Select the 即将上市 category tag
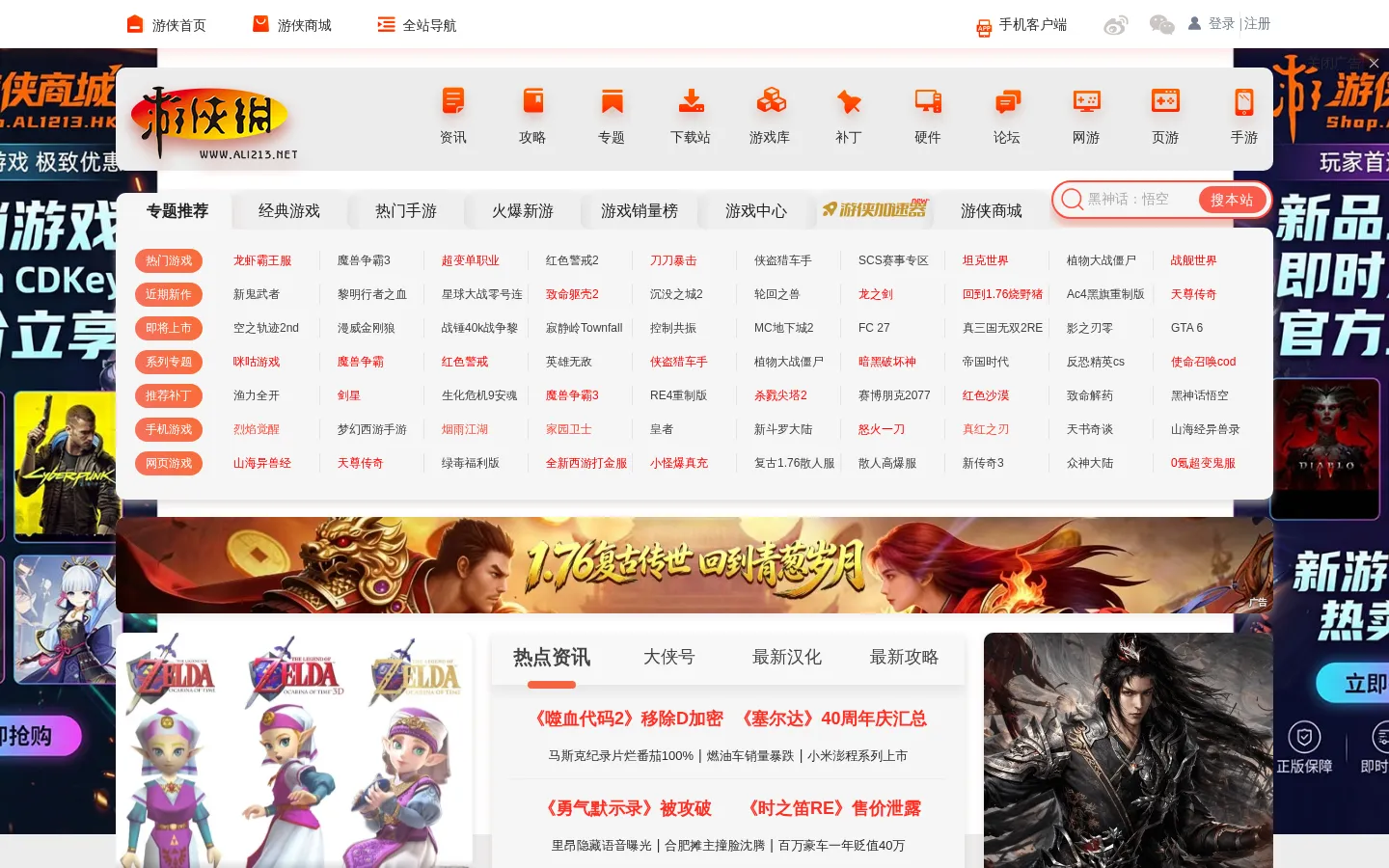1389x868 pixels. (169, 328)
